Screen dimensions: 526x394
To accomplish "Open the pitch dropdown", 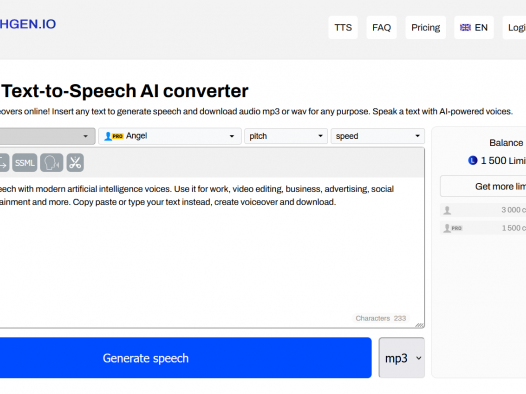I will [x=286, y=136].
